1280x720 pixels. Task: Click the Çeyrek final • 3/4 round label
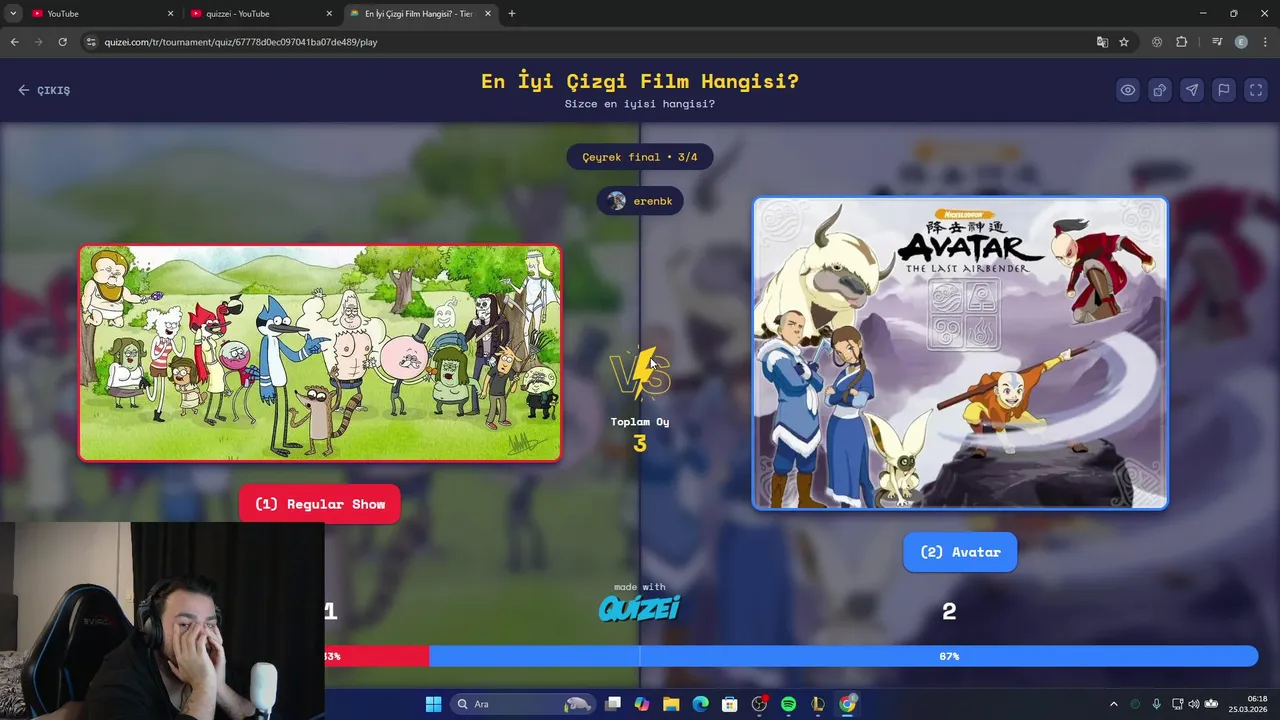(x=640, y=157)
